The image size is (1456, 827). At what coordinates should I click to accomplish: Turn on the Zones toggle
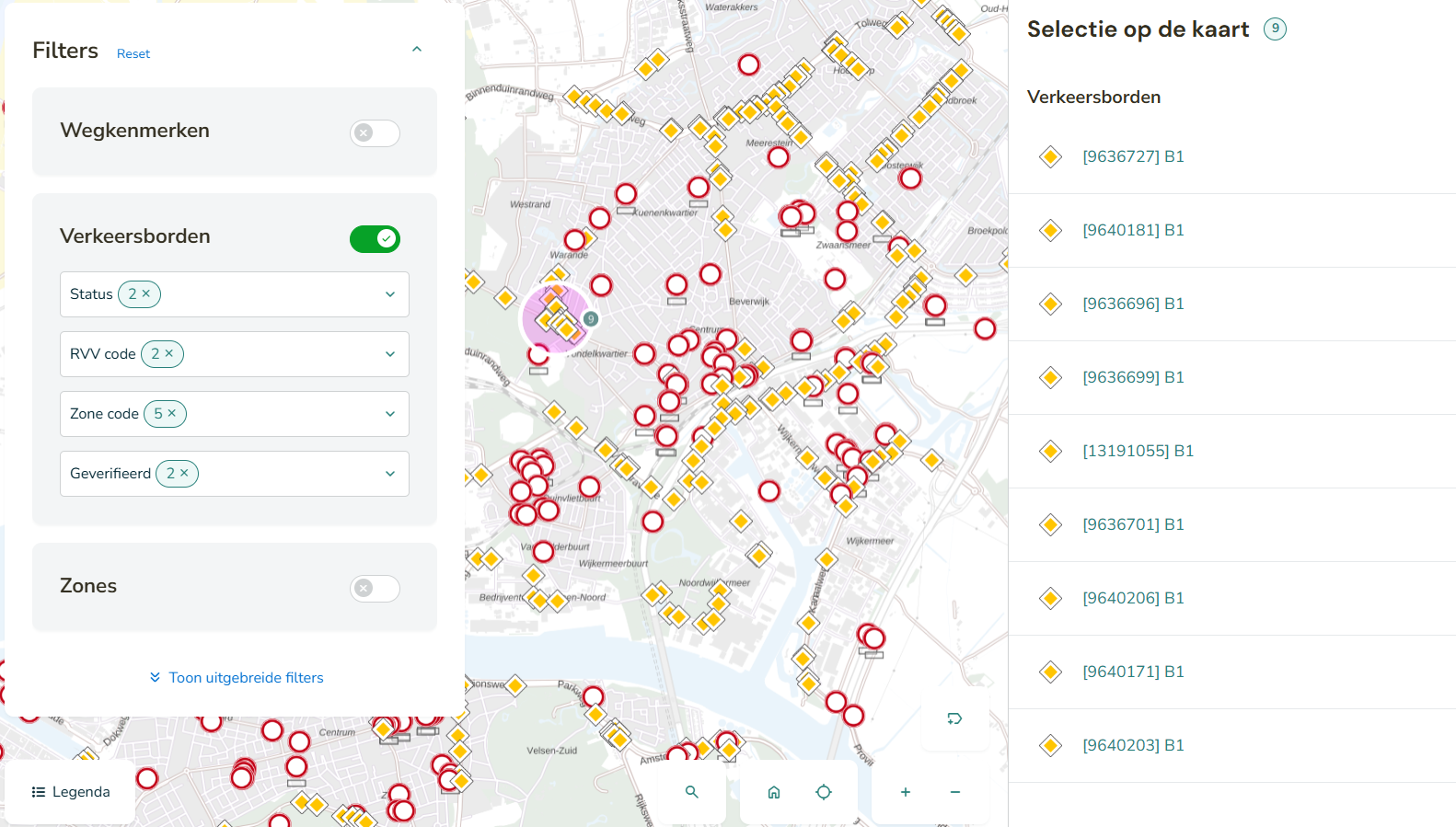[x=375, y=589]
